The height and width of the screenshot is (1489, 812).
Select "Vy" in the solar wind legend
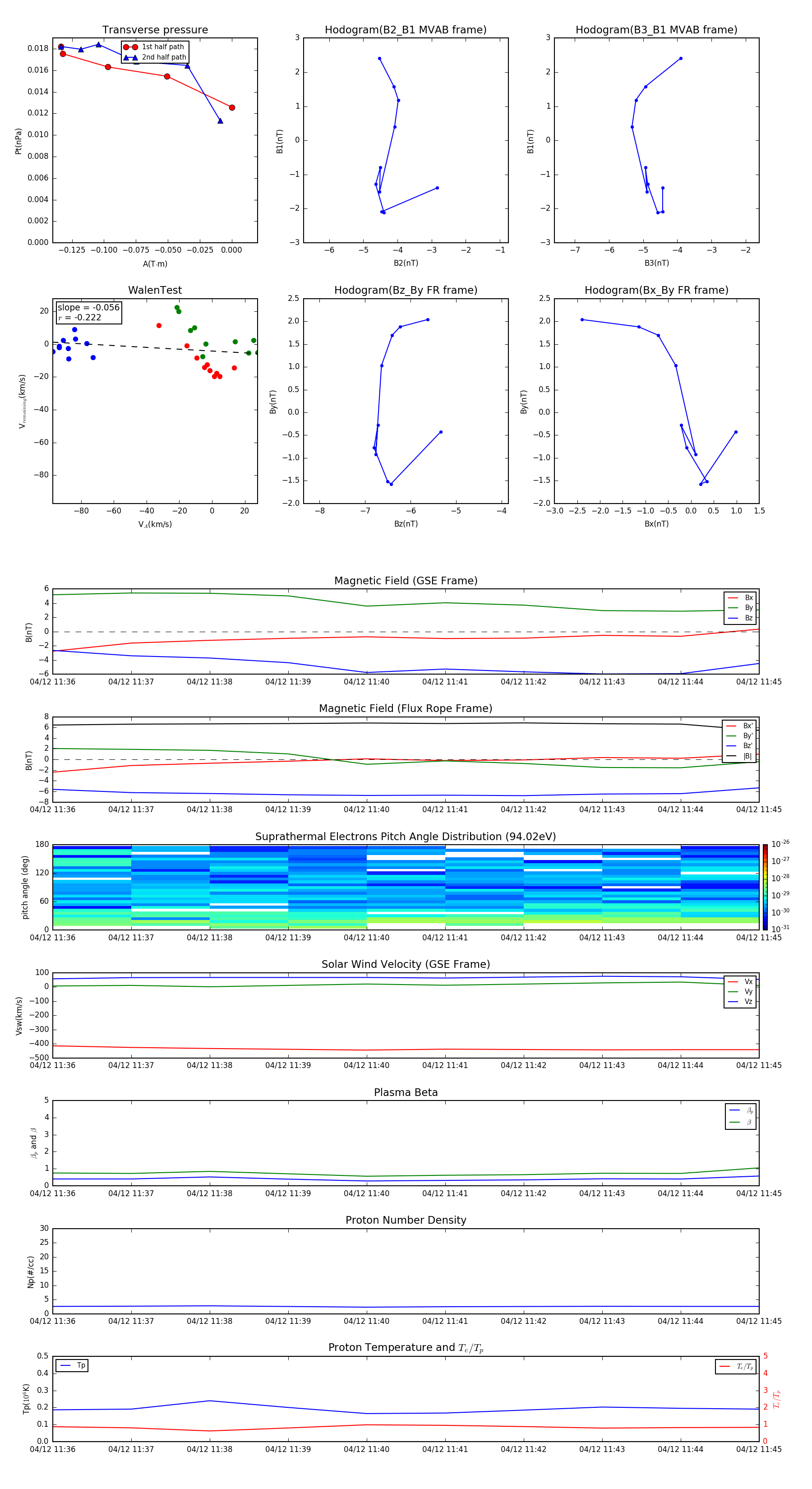coord(741,991)
